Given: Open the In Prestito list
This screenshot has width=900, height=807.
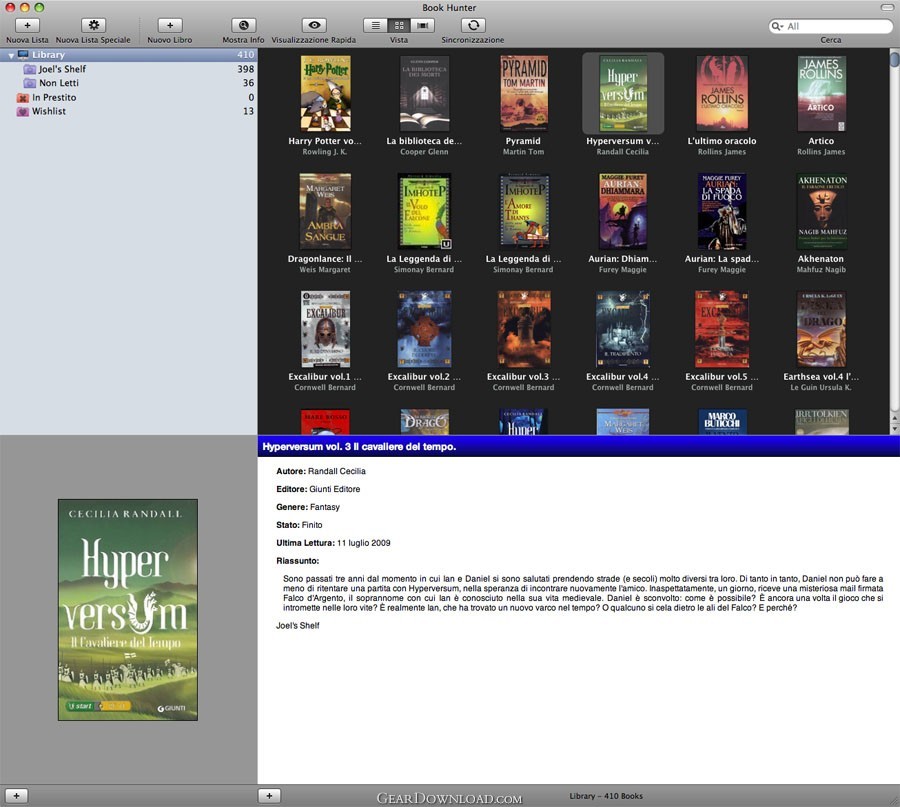Looking at the screenshot, I should point(129,98).
